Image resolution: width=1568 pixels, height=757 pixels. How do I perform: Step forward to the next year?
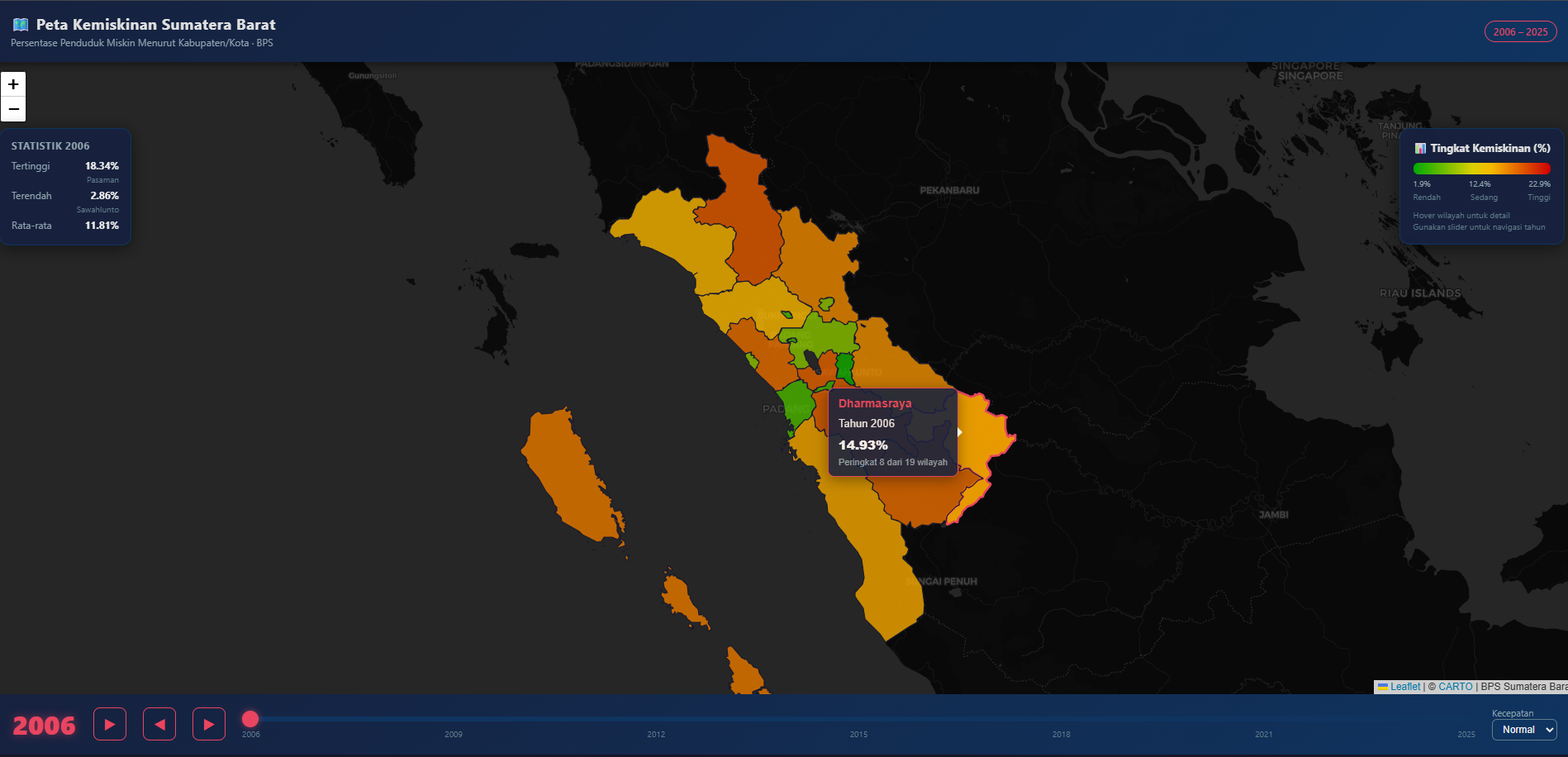[209, 724]
